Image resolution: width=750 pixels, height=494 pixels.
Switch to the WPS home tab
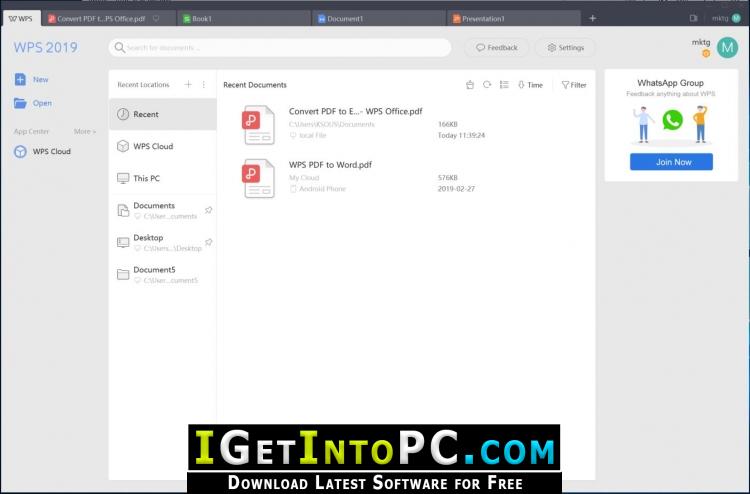[22, 19]
